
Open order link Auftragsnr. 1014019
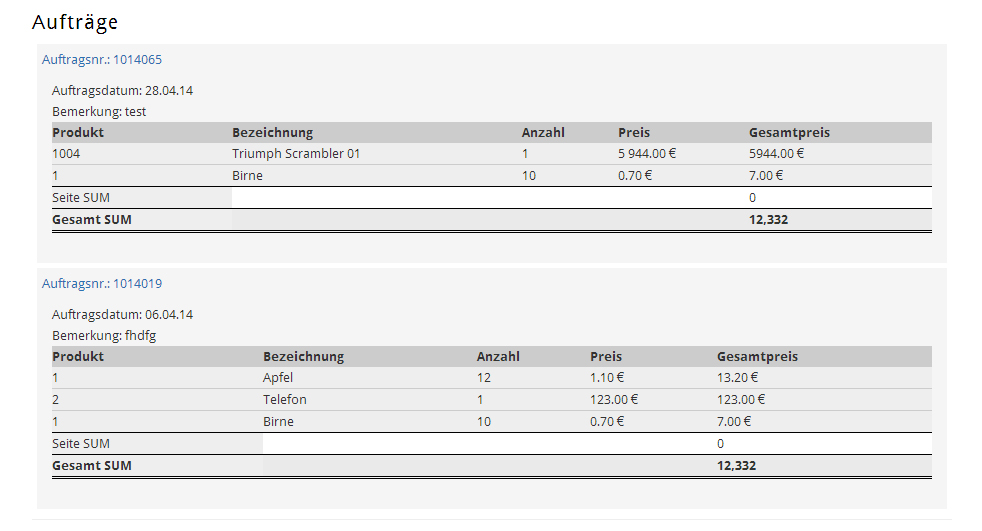tap(102, 284)
